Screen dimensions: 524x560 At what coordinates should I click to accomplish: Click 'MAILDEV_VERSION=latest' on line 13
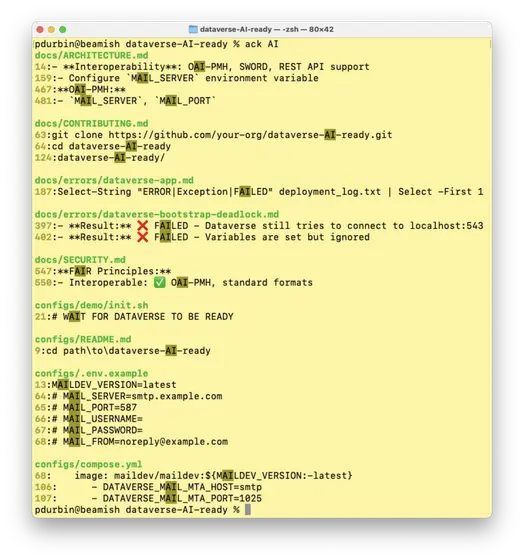(x=114, y=385)
